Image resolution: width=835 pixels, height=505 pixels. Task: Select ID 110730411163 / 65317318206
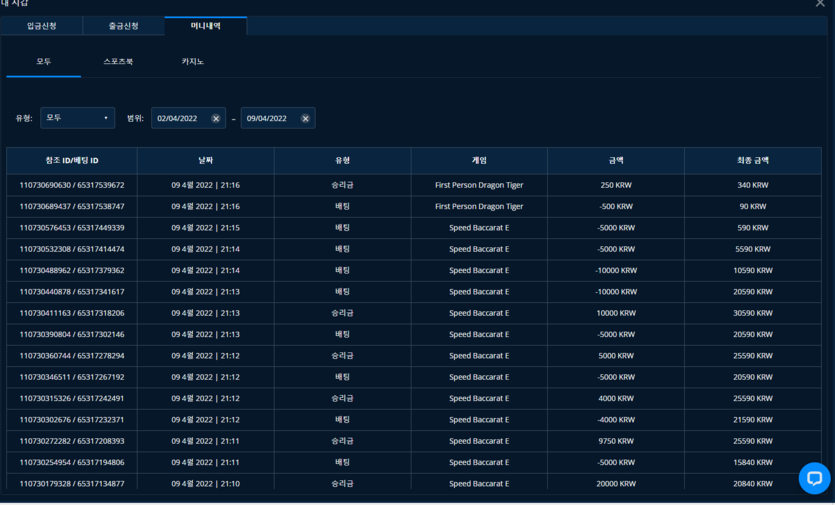[x=72, y=313]
